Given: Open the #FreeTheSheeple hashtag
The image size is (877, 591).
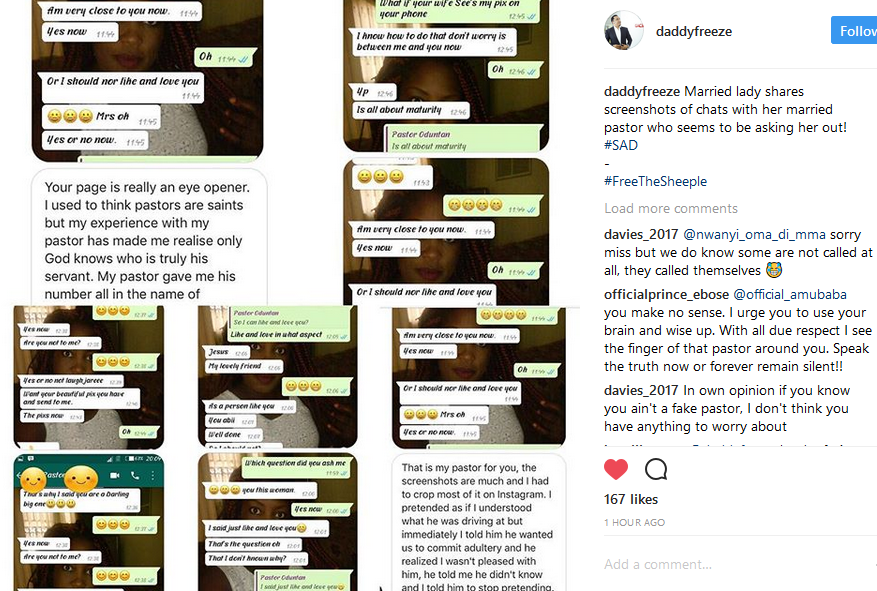Looking at the screenshot, I should coord(655,181).
